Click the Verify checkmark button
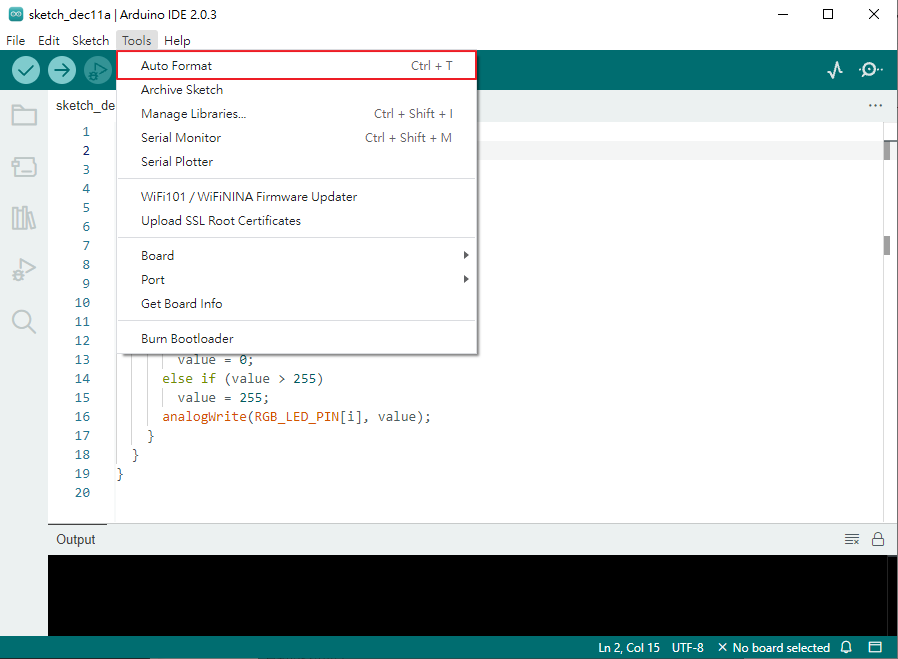 26,70
